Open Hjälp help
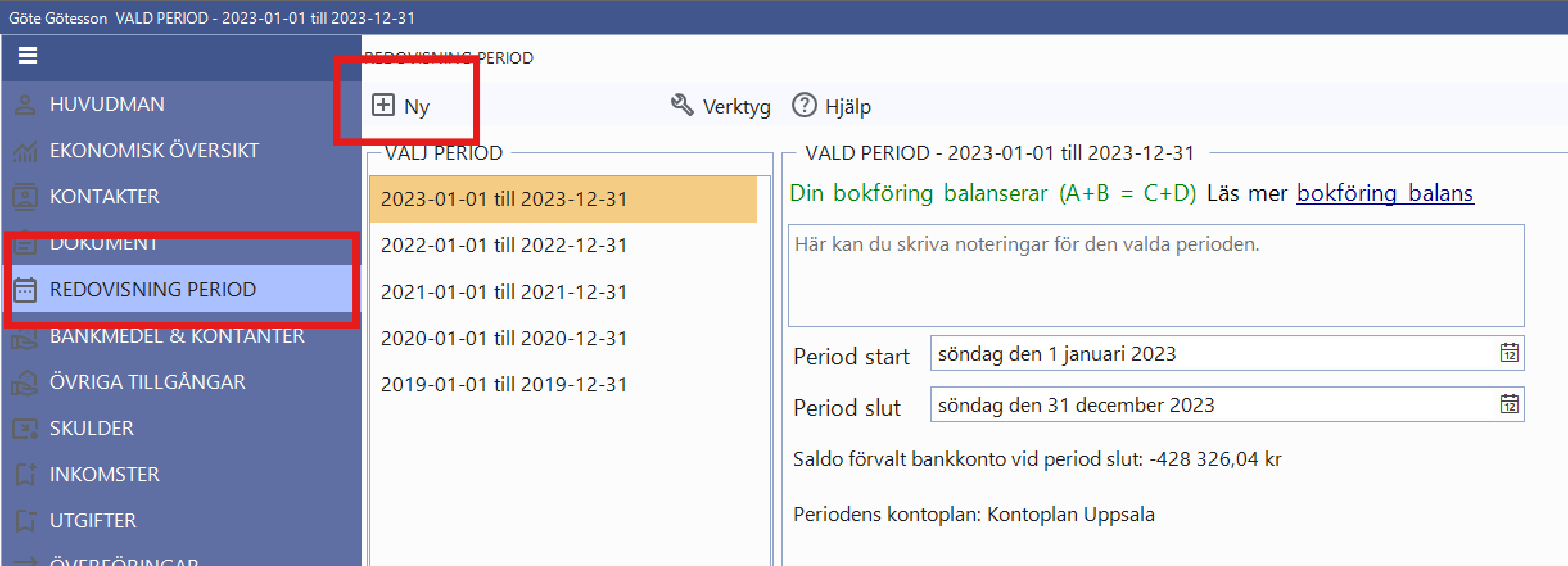1568x566 pixels. [x=832, y=106]
